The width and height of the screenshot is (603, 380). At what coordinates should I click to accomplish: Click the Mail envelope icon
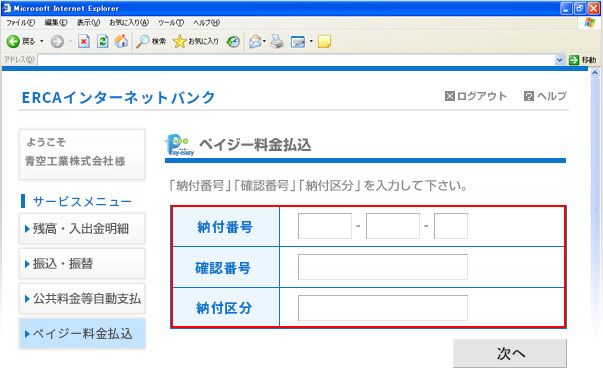click(255, 41)
